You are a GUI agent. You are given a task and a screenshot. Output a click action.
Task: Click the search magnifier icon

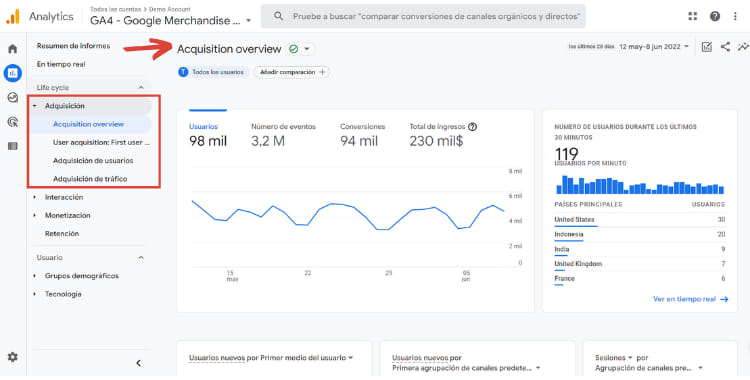[x=278, y=16]
